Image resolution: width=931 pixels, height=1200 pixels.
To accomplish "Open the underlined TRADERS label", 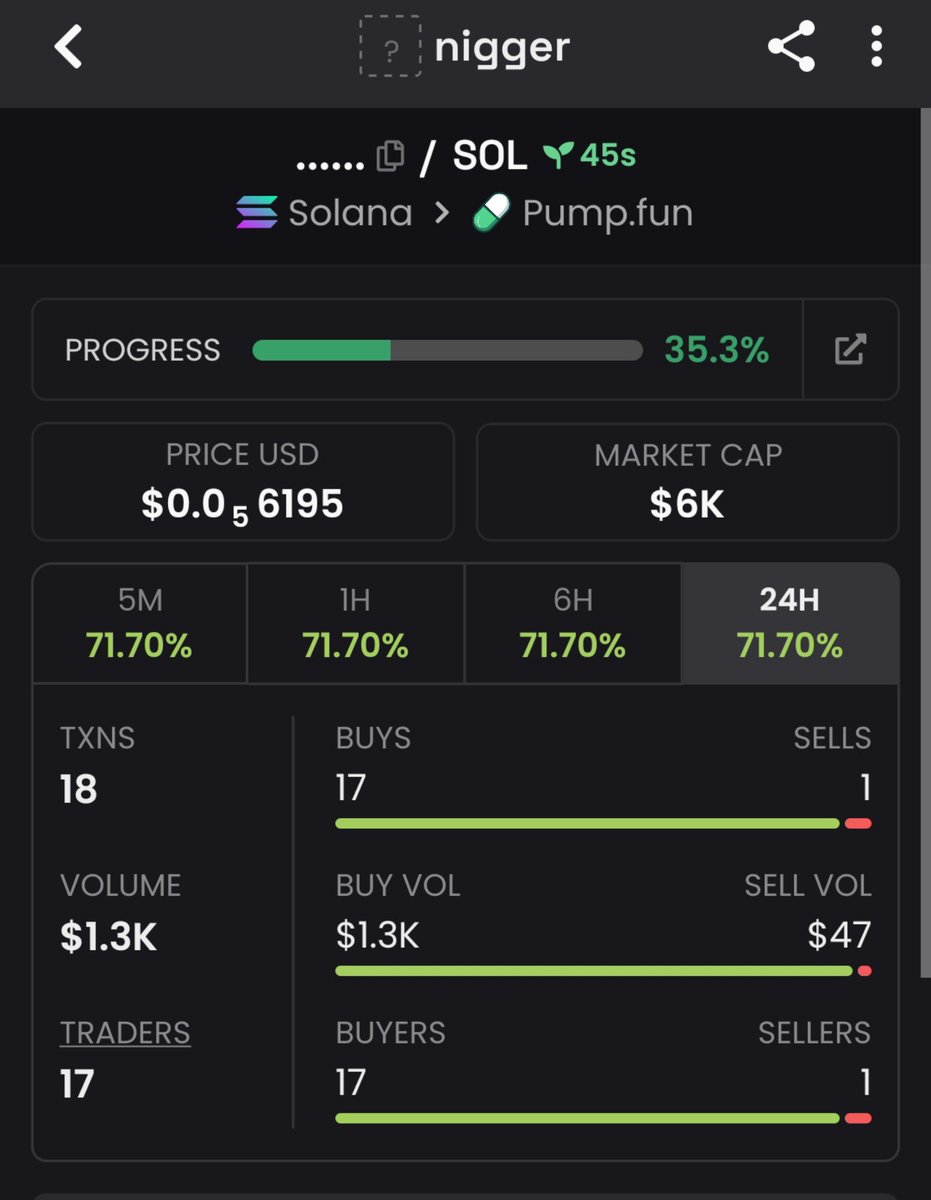I will coord(125,1033).
